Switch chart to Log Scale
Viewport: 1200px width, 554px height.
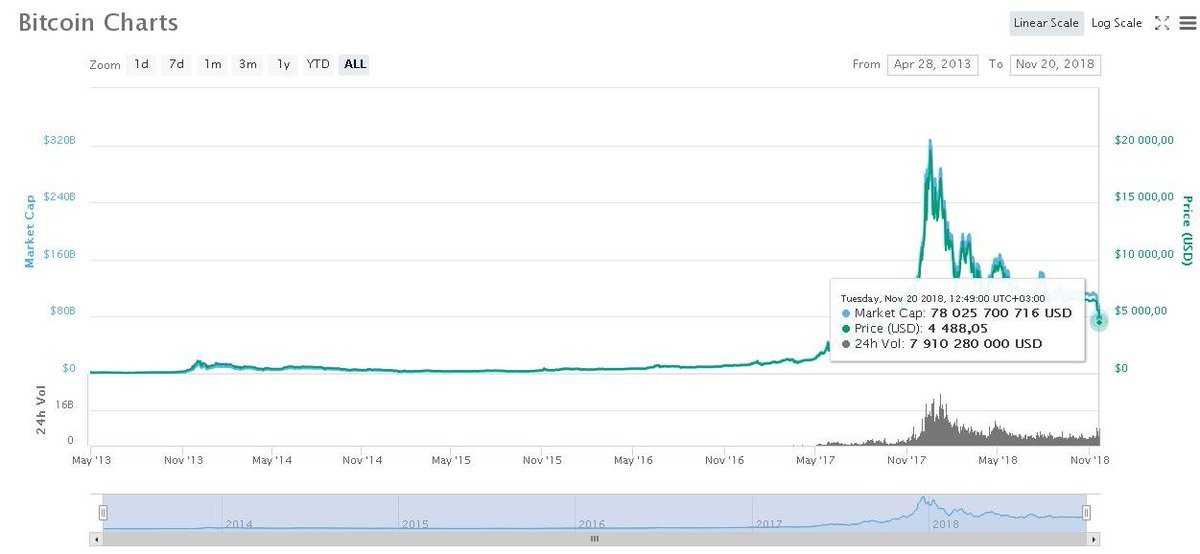point(1117,23)
